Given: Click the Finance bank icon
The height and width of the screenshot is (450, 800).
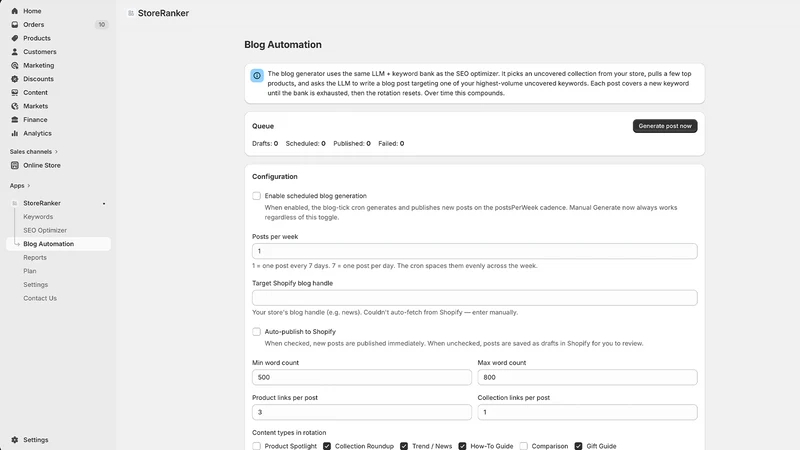Looking at the screenshot, I should coord(15,119).
